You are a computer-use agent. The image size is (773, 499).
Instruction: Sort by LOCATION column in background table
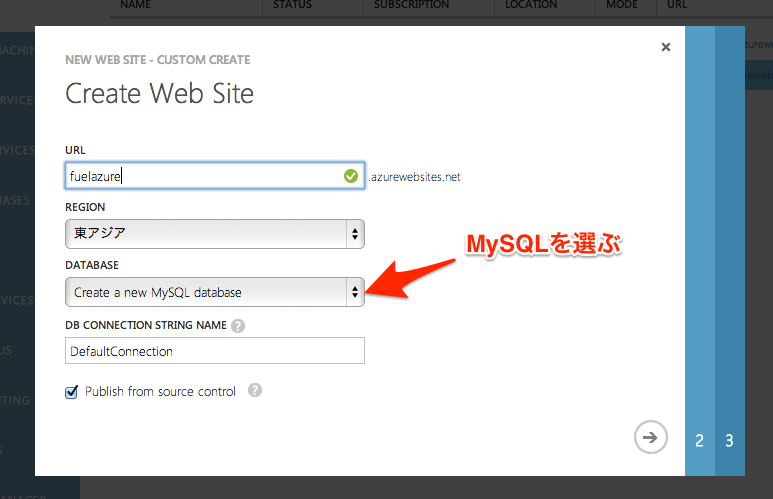530,5
